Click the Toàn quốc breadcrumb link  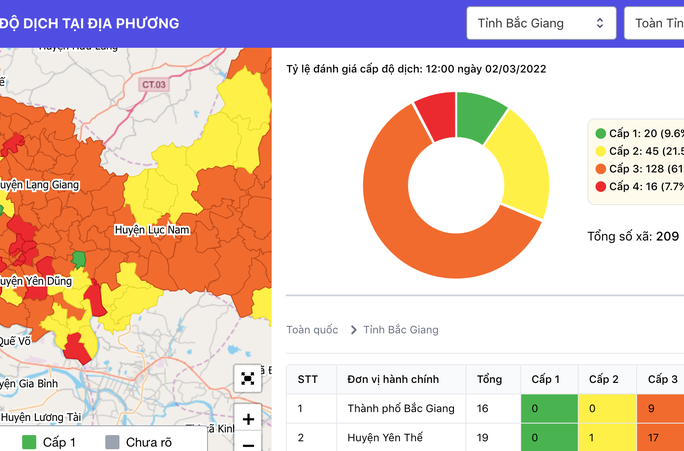312,330
